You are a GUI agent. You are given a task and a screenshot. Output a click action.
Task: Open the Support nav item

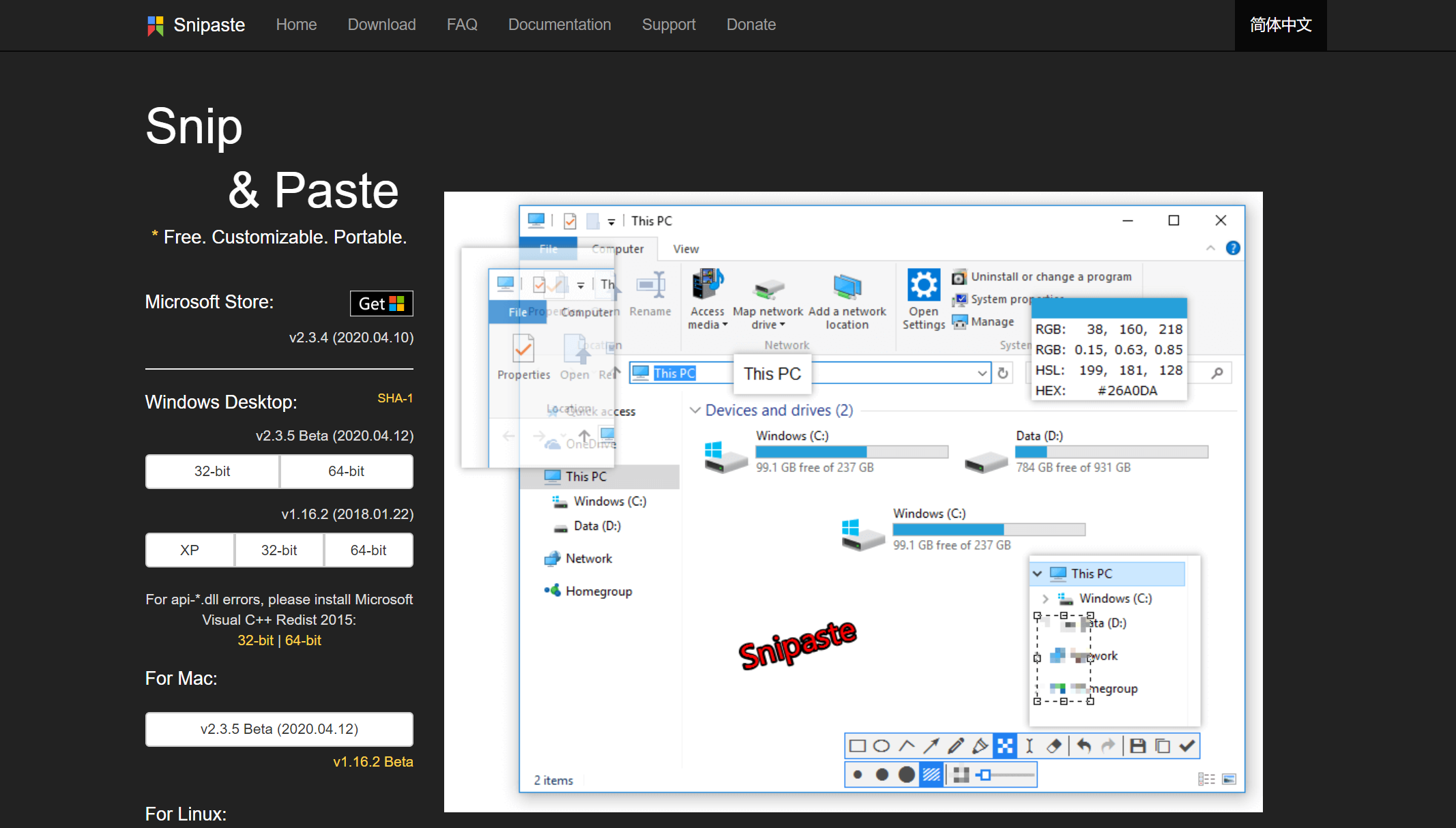pos(669,25)
